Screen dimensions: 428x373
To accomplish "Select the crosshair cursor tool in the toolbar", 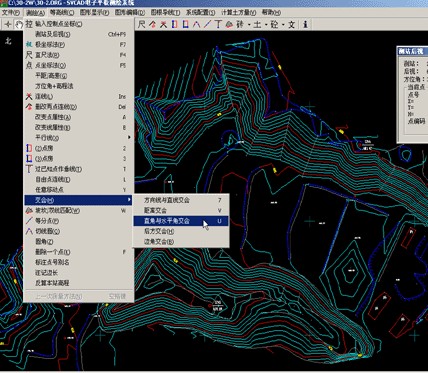I will tap(8, 24).
